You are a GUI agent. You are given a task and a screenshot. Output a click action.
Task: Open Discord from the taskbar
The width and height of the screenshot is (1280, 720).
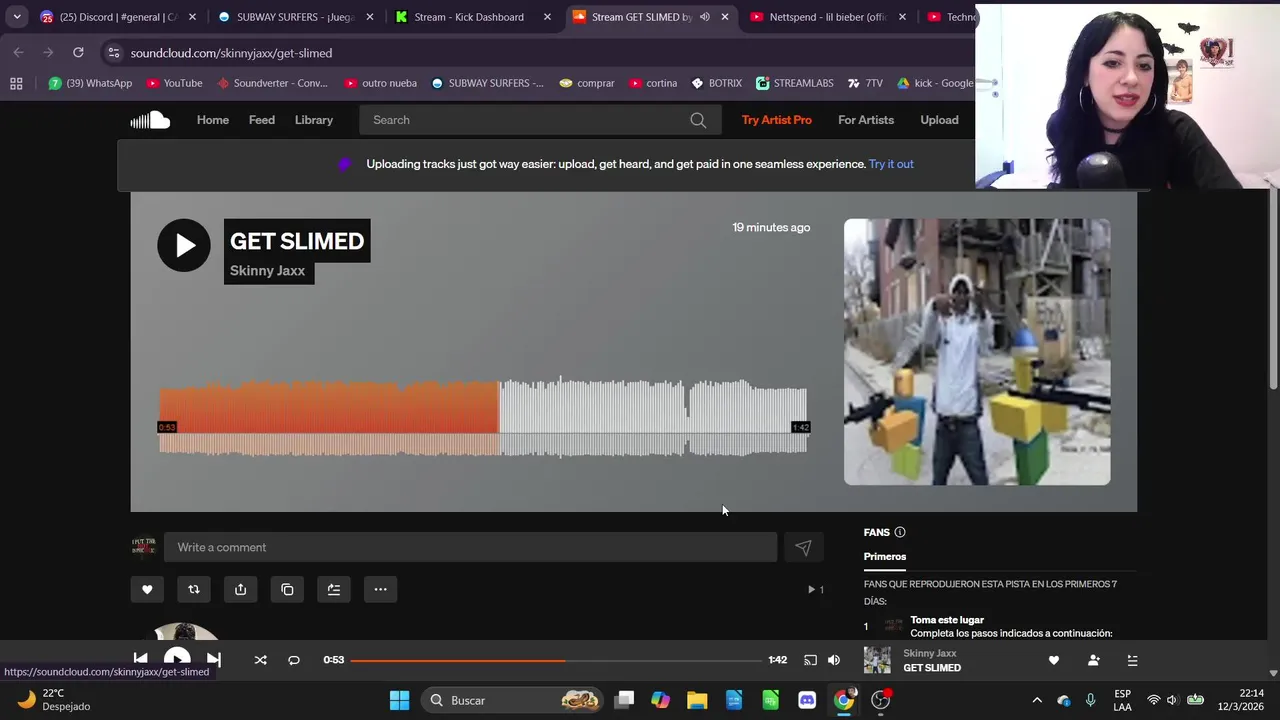tap(807, 700)
